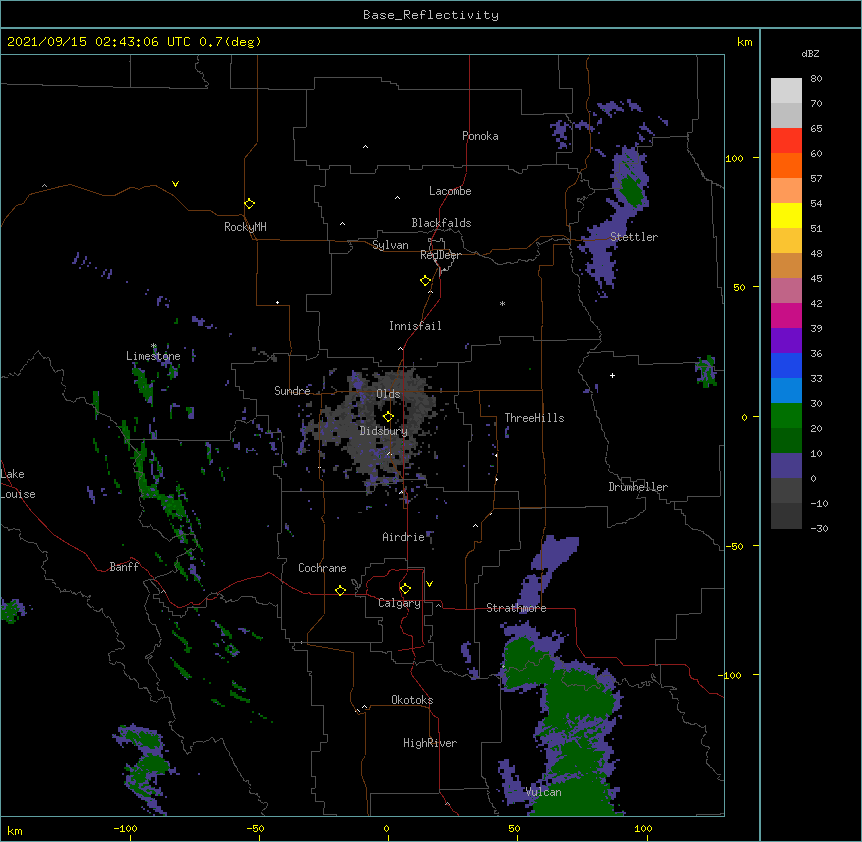Click the dBZ legend heading
The height and width of the screenshot is (842, 862).
810,54
